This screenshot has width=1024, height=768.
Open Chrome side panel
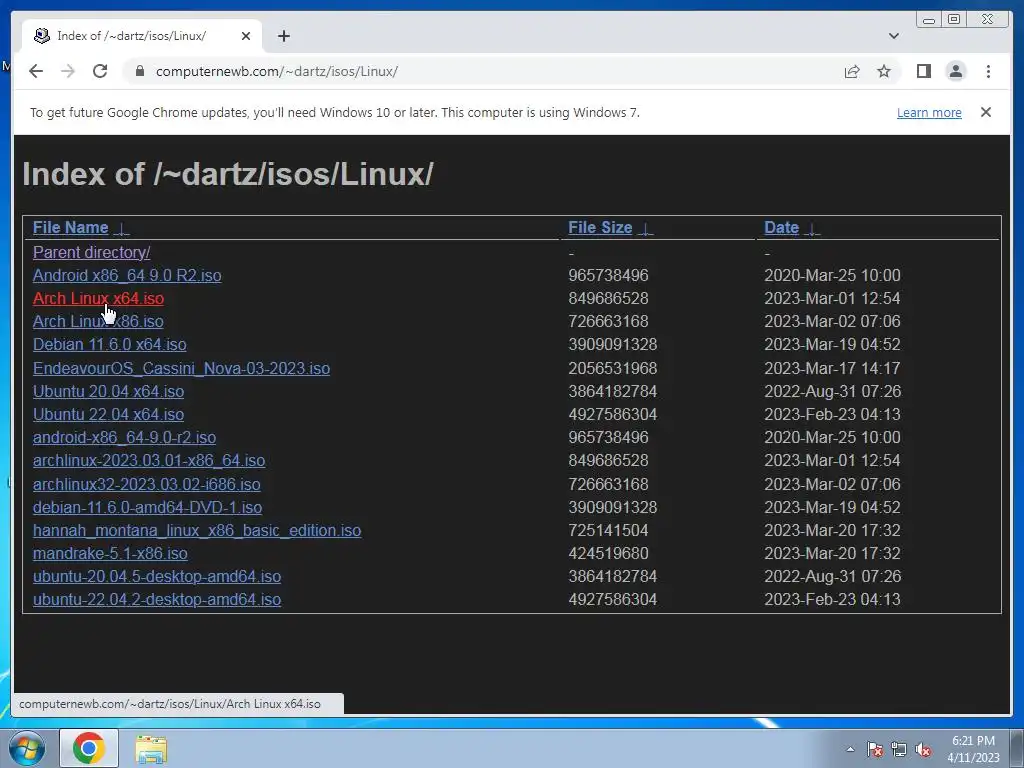(x=923, y=71)
